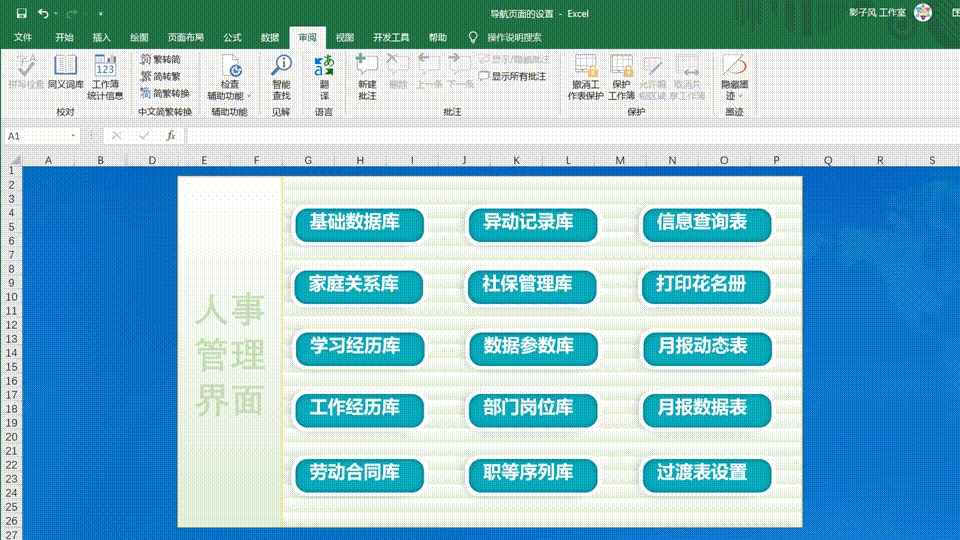Open the Name Box dropdown arrow
Viewport: 960px width, 540px height.
point(73,136)
